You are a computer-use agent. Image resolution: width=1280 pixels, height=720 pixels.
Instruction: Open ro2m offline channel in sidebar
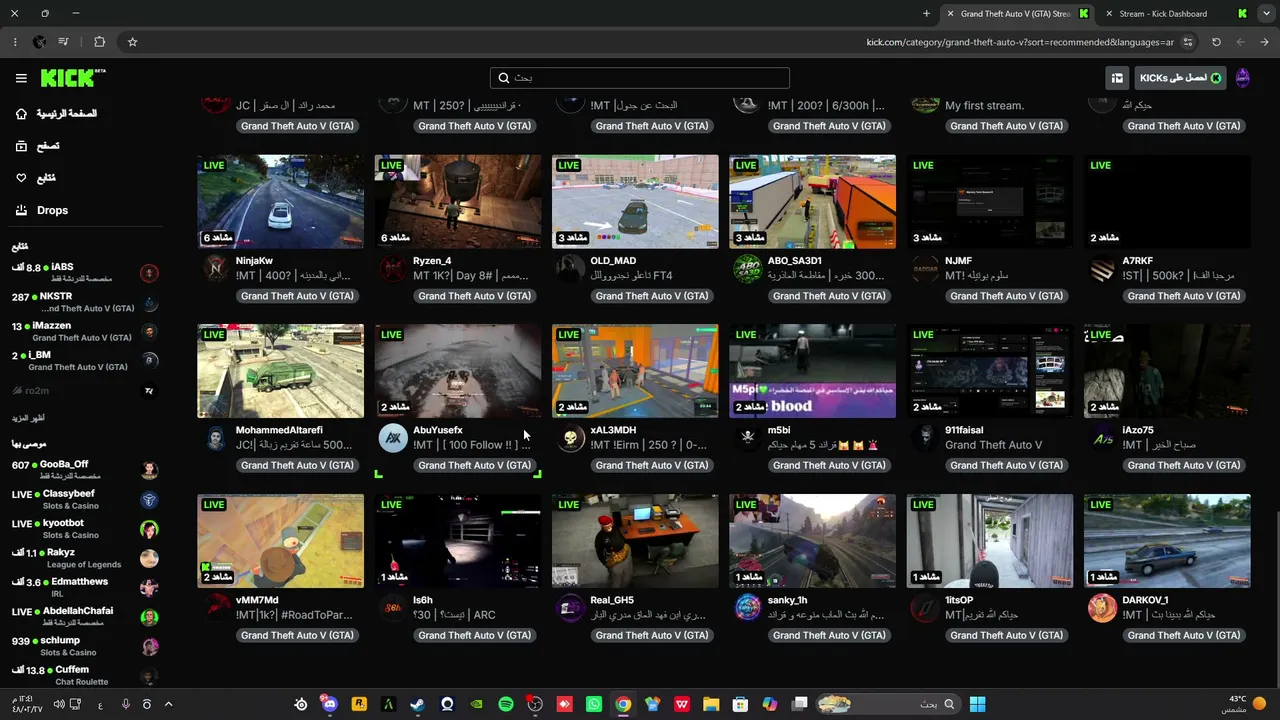click(85, 390)
